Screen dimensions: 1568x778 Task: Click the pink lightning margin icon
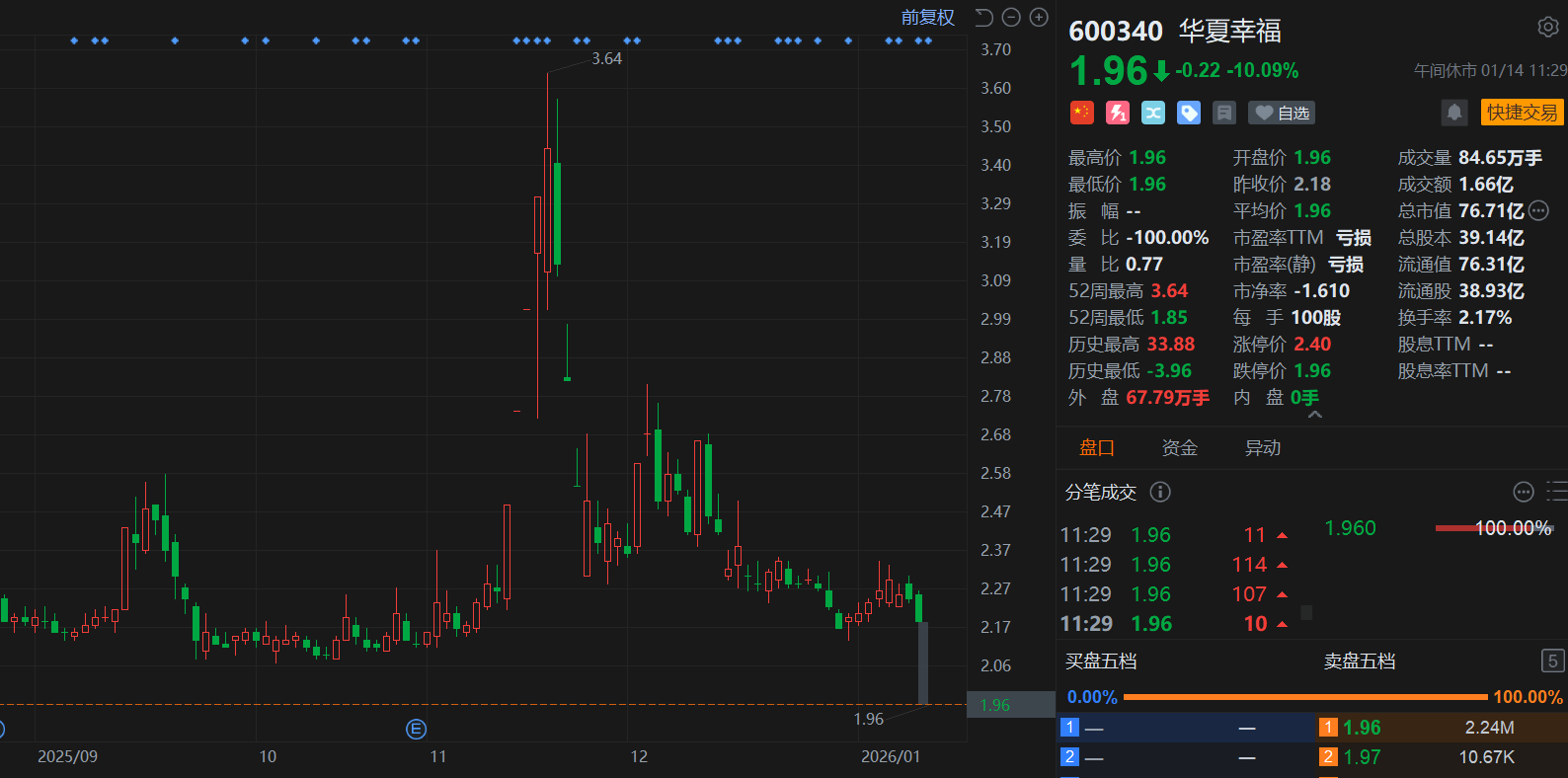pos(1118,113)
